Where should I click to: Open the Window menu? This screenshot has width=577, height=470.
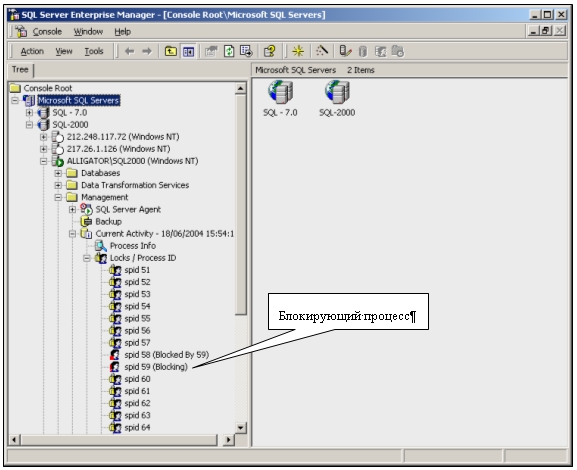pyautogui.click(x=88, y=32)
